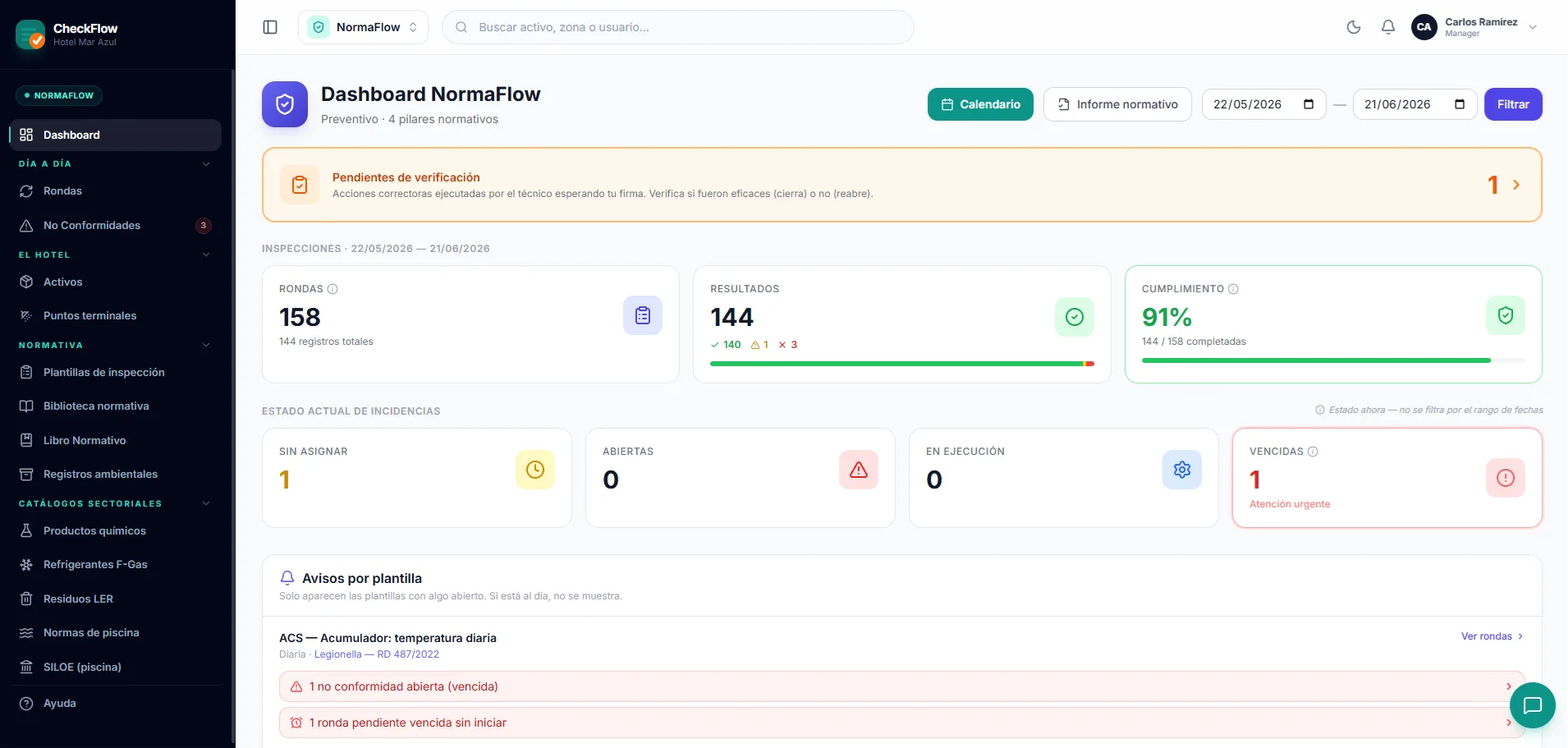Click the No Conformidades count badge 3
This screenshot has width=1568, height=748.
coord(204,225)
